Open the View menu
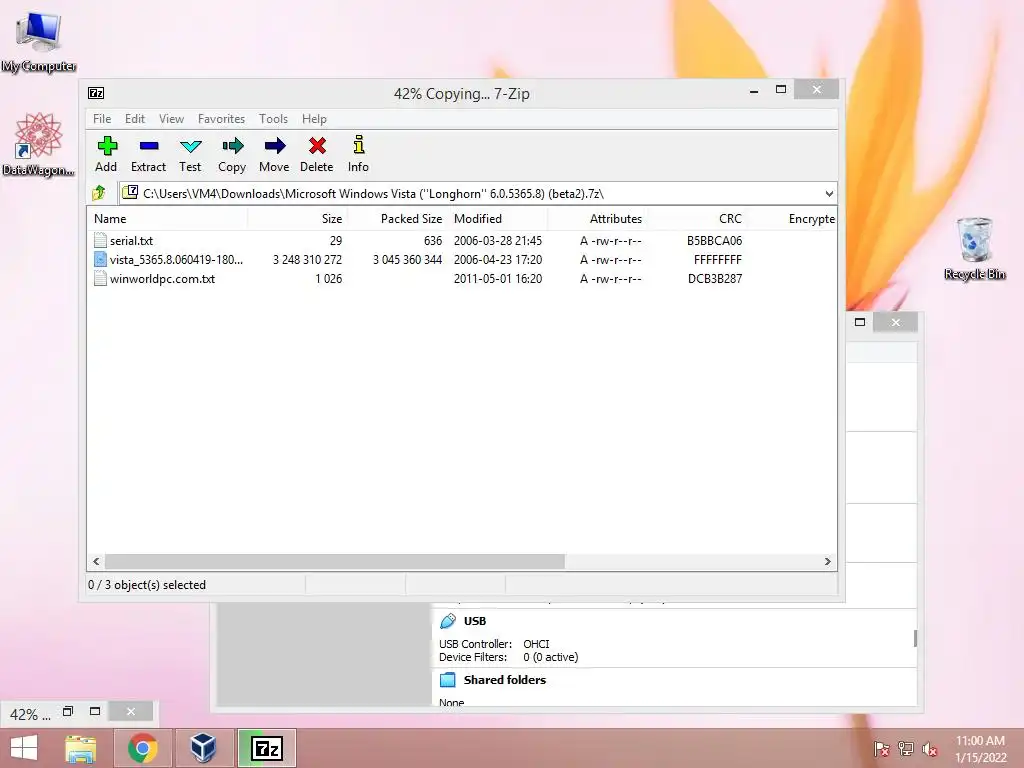The width and height of the screenshot is (1024, 768). (x=171, y=119)
